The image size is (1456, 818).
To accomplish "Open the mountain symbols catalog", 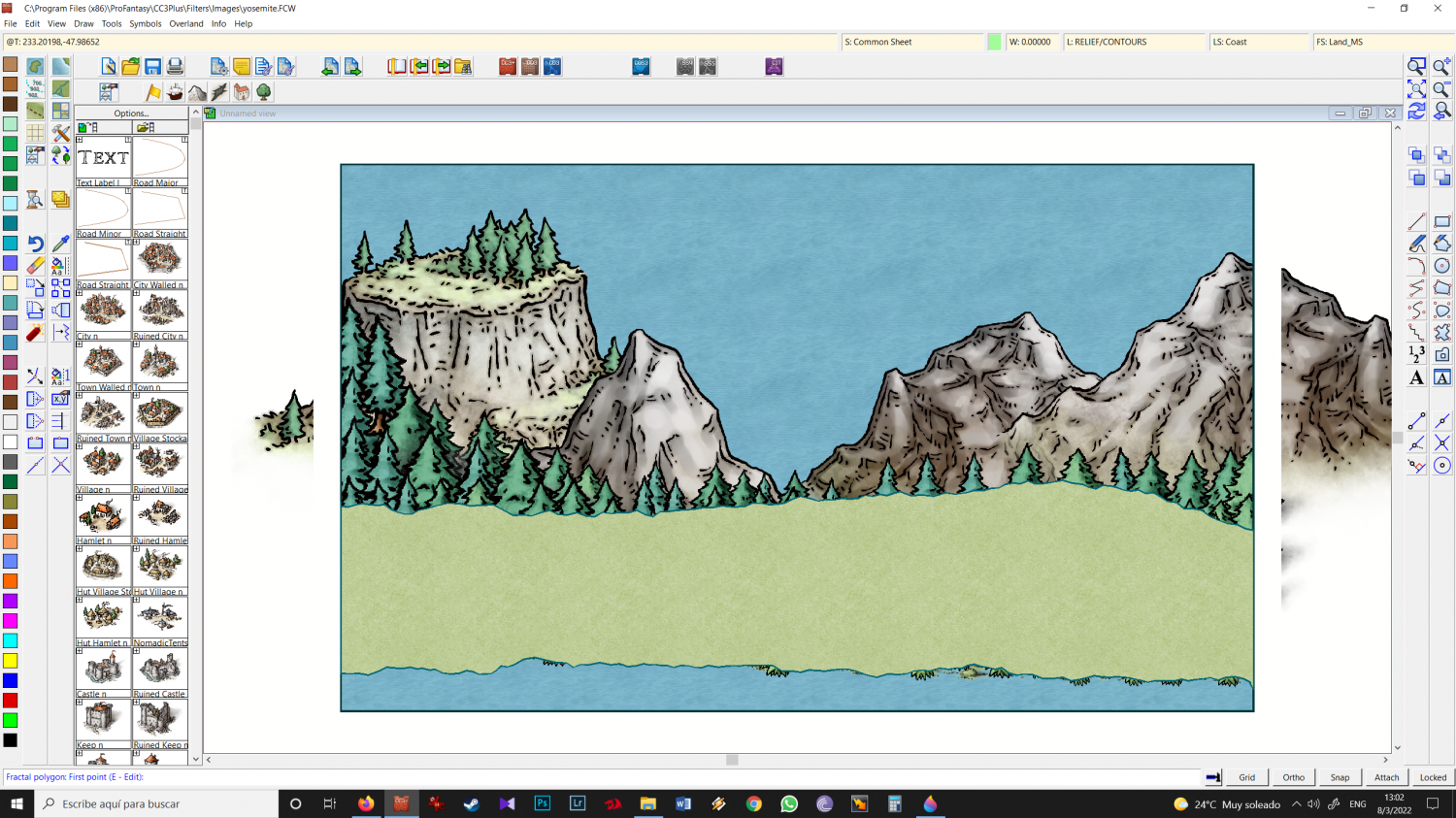I will [197, 92].
